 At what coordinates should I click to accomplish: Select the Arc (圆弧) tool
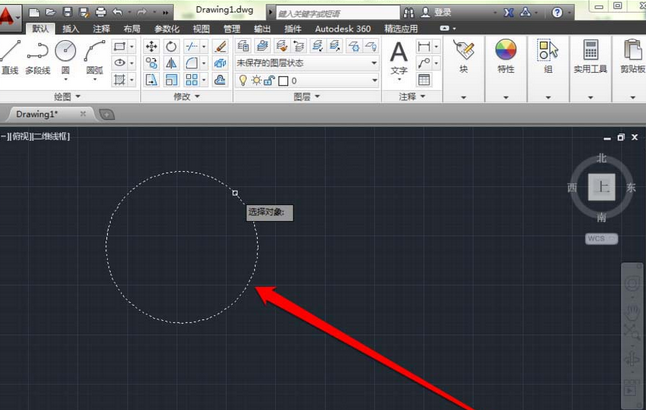pyautogui.click(x=95, y=54)
